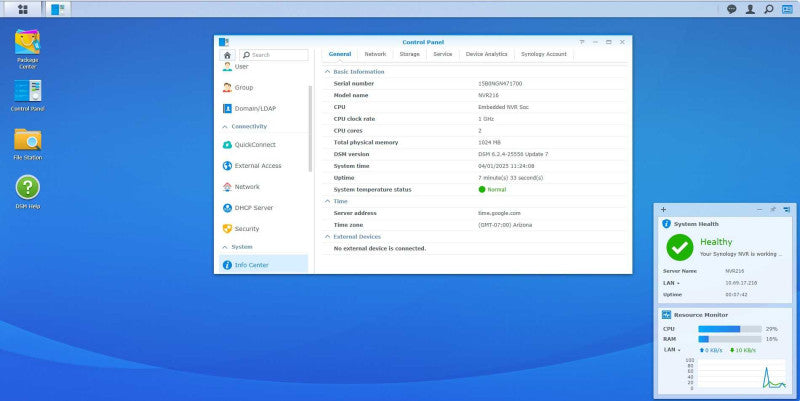The image size is (800, 401).
Task: Open the LAN dropdown in Resource Monitor
Action: tap(671, 350)
